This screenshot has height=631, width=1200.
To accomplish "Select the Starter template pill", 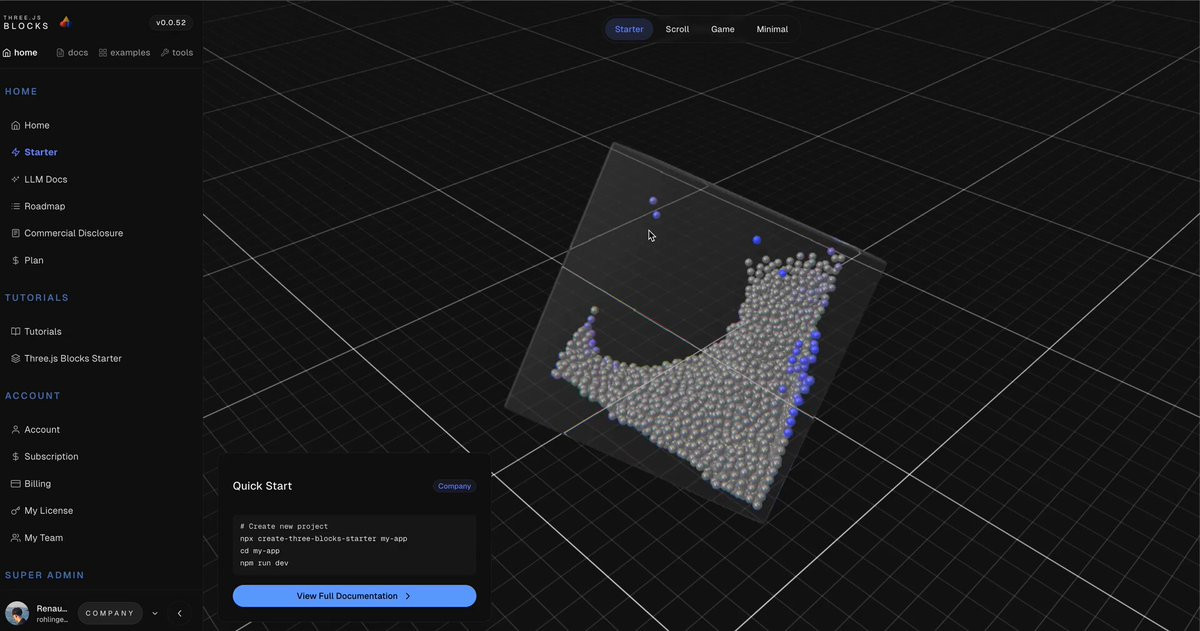I will pyautogui.click(x=629, y=29).
